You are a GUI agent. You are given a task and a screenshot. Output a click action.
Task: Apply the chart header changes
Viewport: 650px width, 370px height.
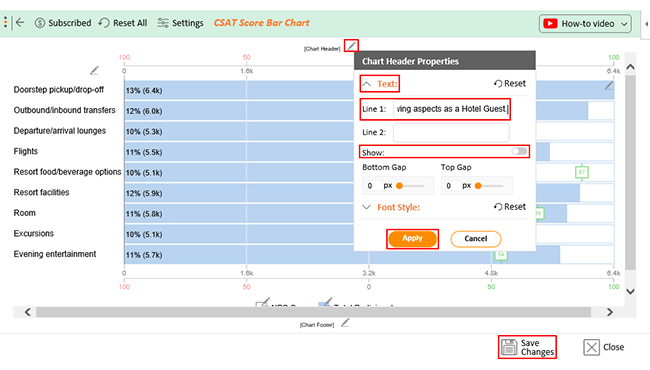tap(412, 239)
